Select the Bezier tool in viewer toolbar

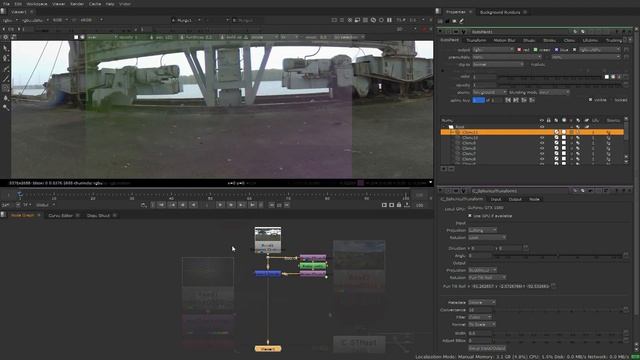point(5,68)
